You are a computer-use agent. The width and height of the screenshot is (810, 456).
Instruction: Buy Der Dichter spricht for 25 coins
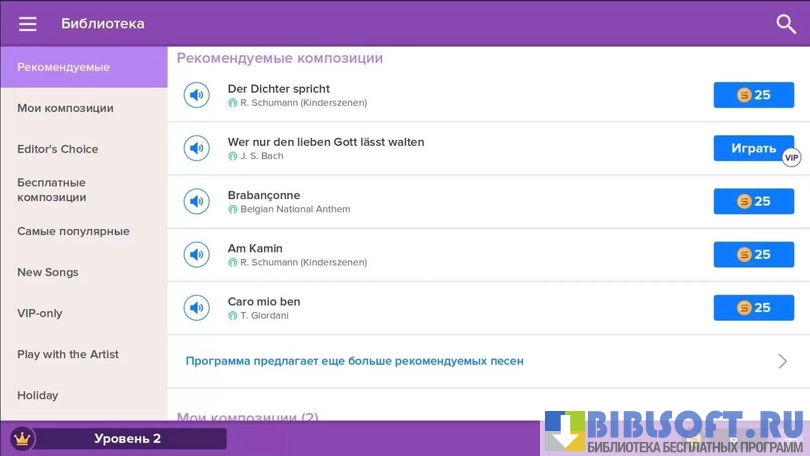[753, 95]
